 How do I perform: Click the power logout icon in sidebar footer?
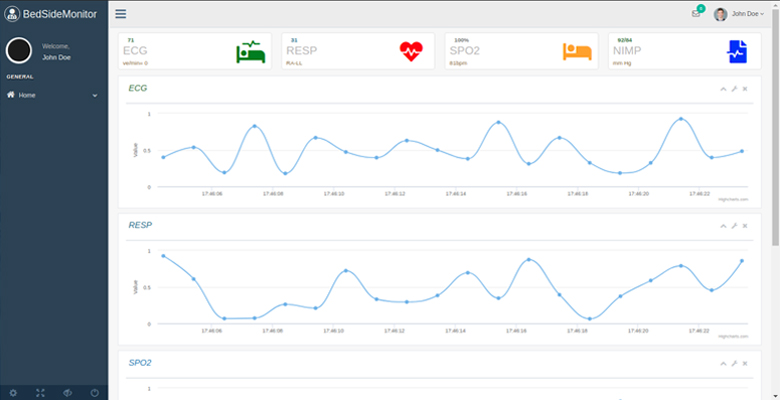tap(95, 392)
